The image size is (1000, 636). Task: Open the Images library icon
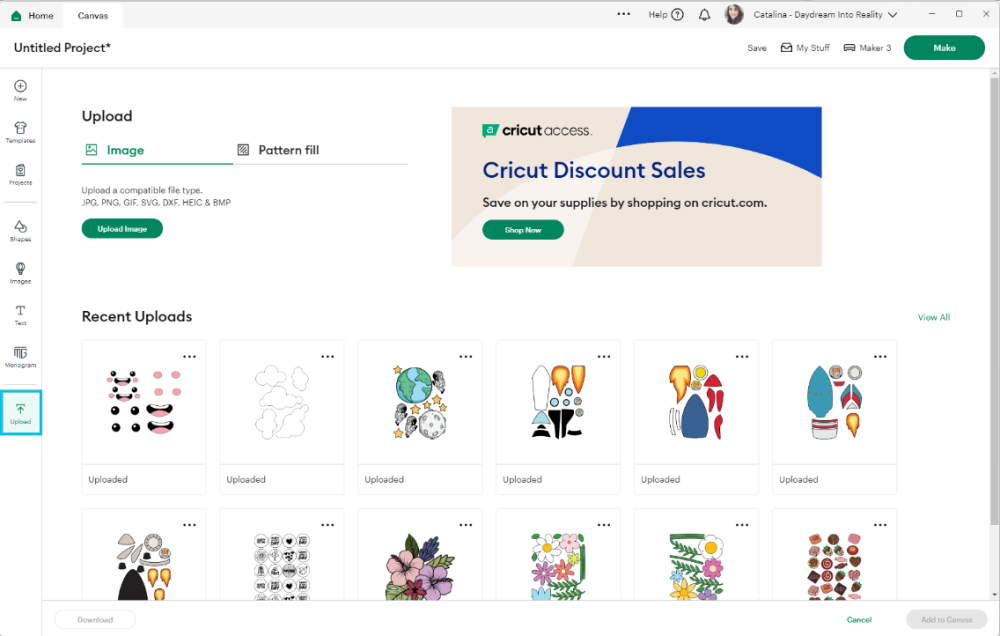click(x=20, y=273)
